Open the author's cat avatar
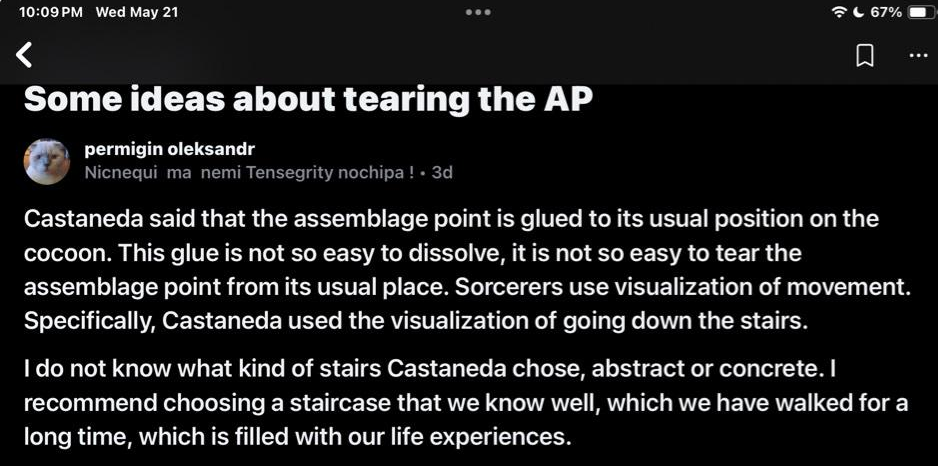 (x=47, y=162)
